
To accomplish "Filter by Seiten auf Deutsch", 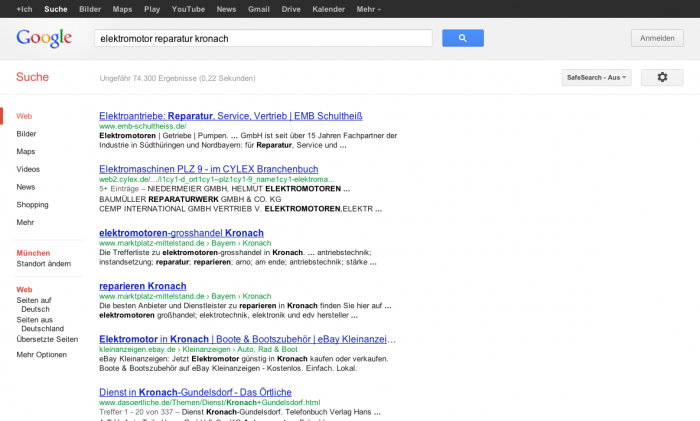I will (34, 304).
